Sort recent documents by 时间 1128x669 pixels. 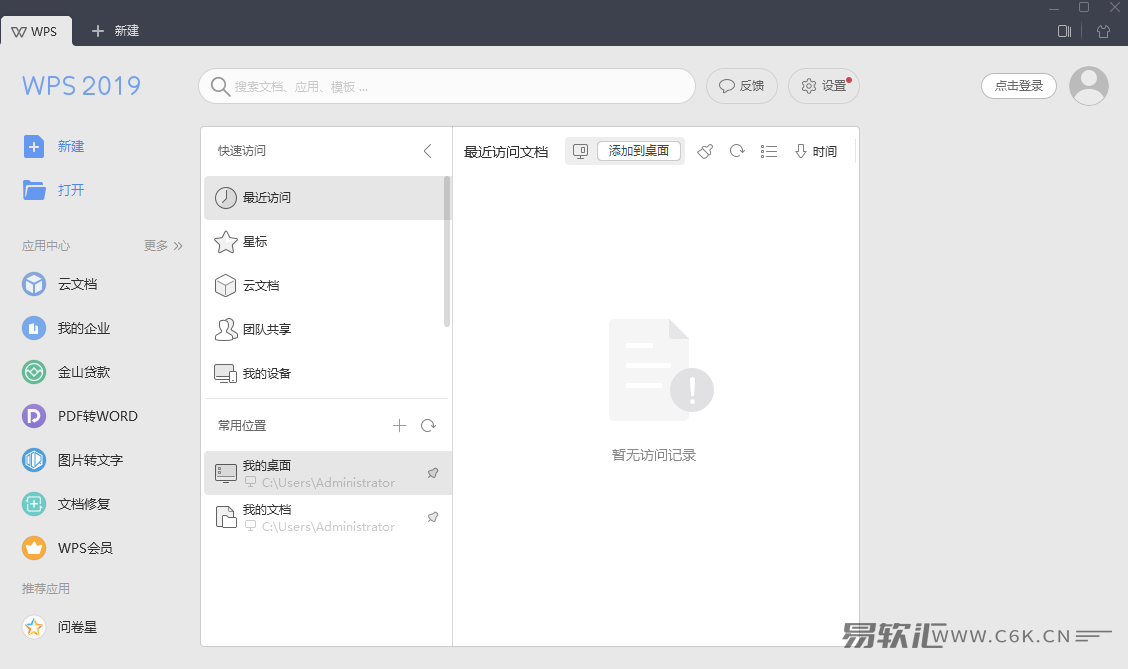(816, 151)
